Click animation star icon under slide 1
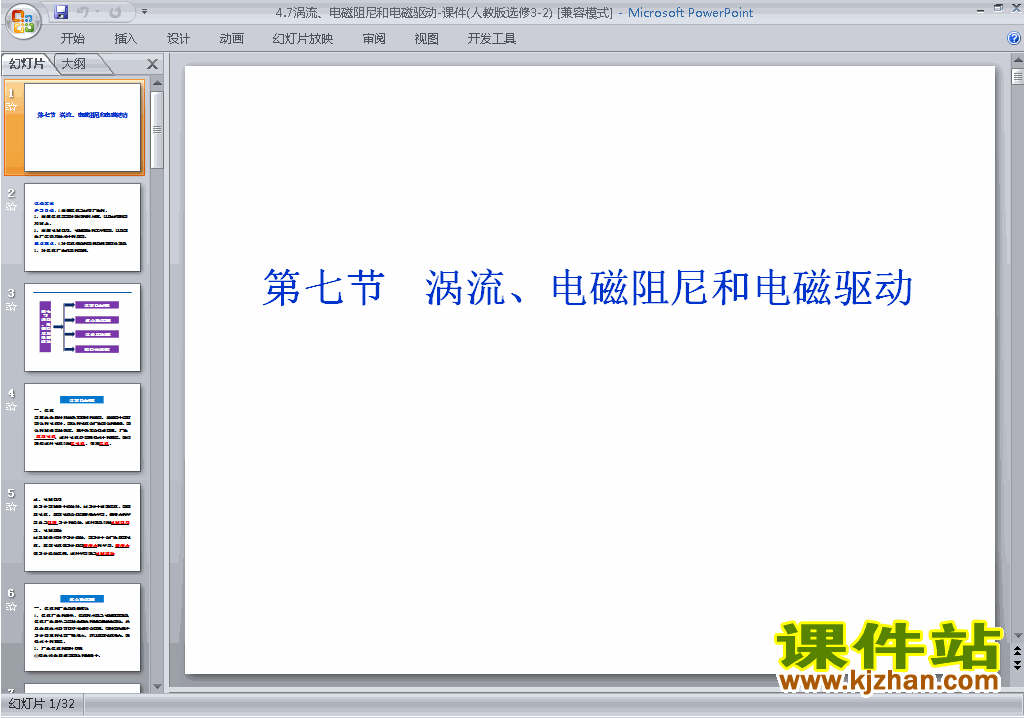Screen dimensions: 1024x718 (x=11, y=106)
